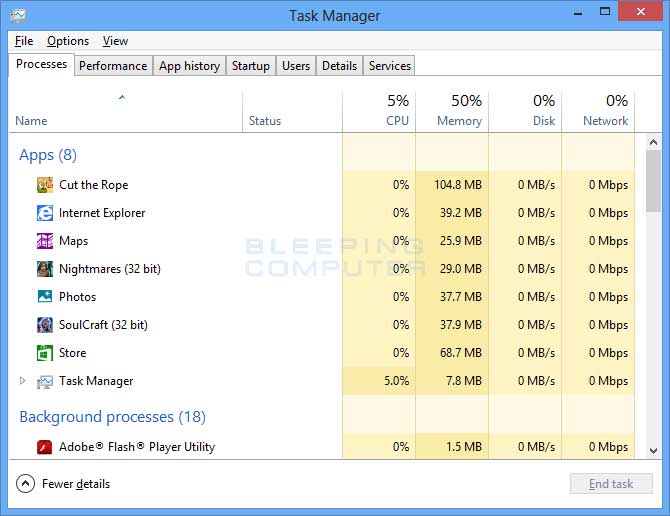Click the Internet Explorer icon
The width and height of the screenshot is (670, 516).
point(45,213)
